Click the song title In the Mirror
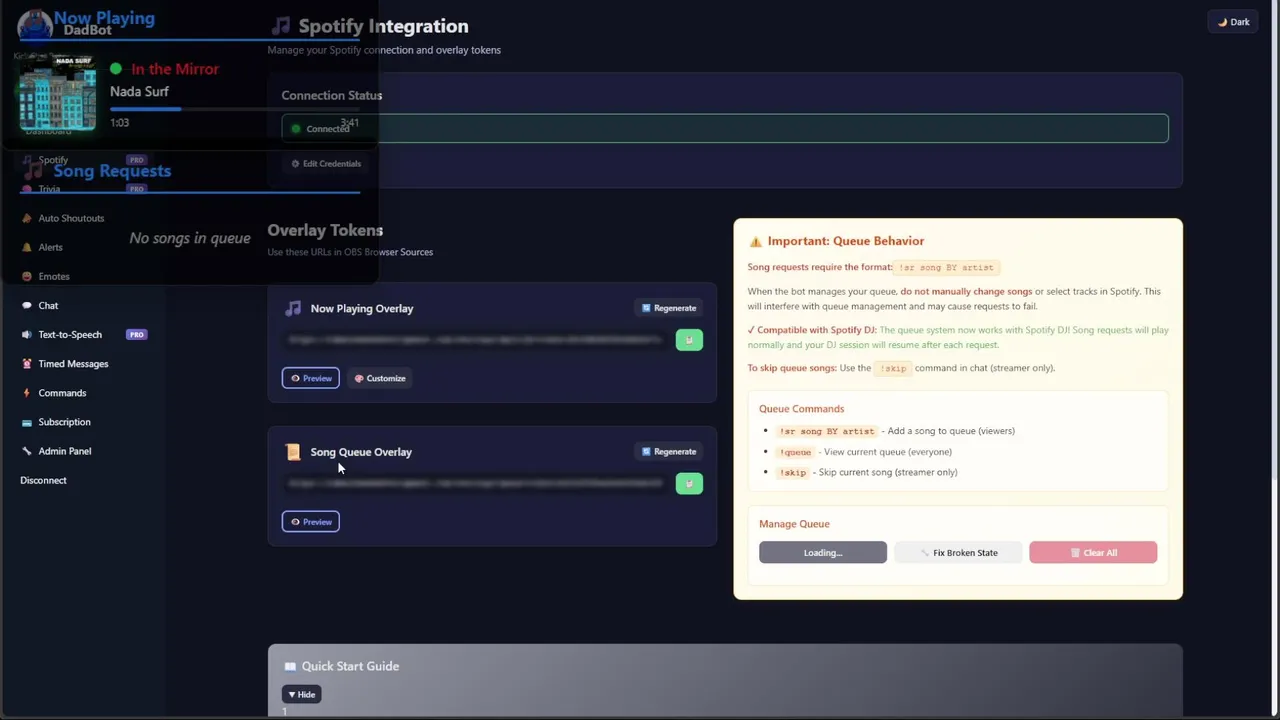 point(175,69)
